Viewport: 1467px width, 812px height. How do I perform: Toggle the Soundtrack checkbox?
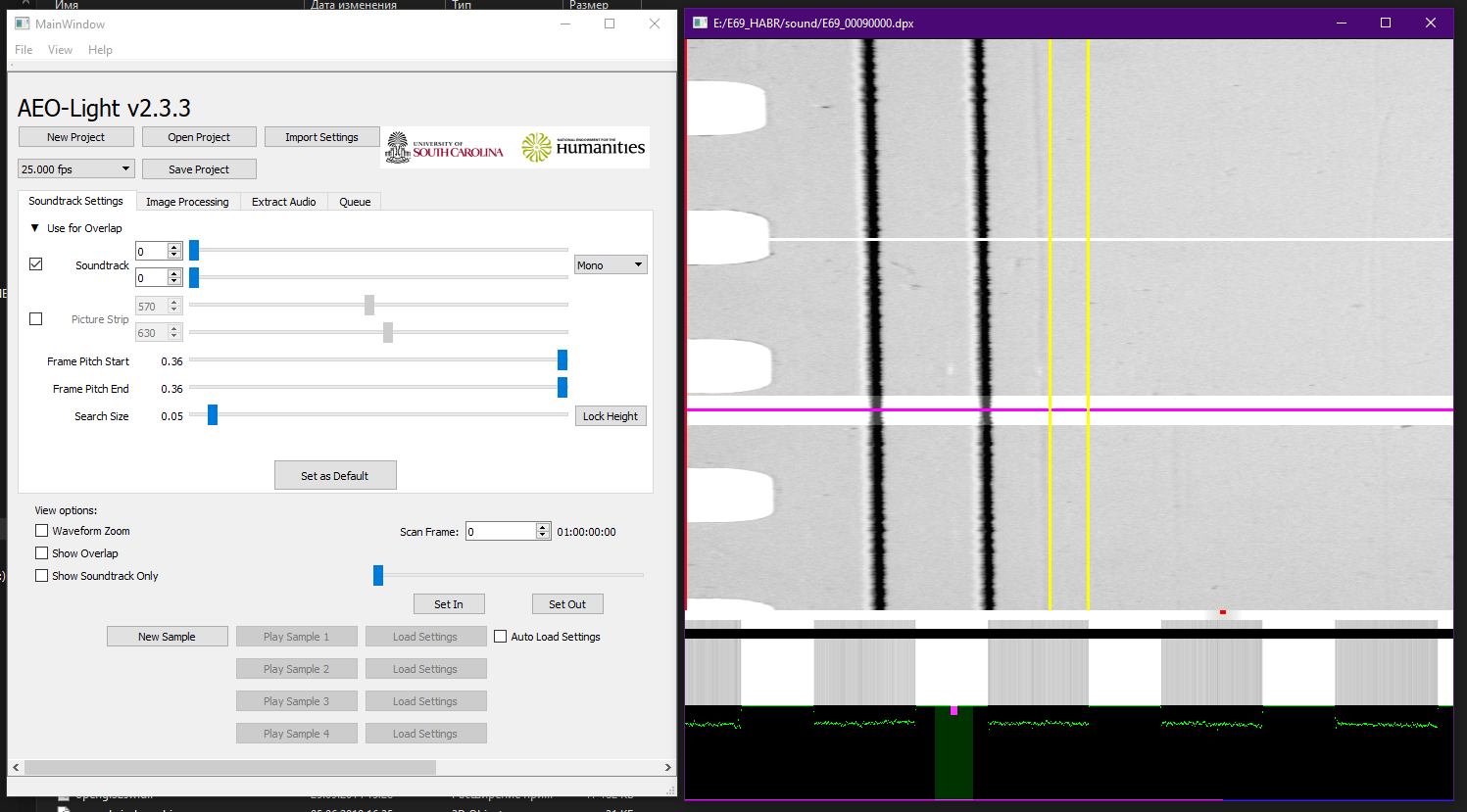coord(36,264)
